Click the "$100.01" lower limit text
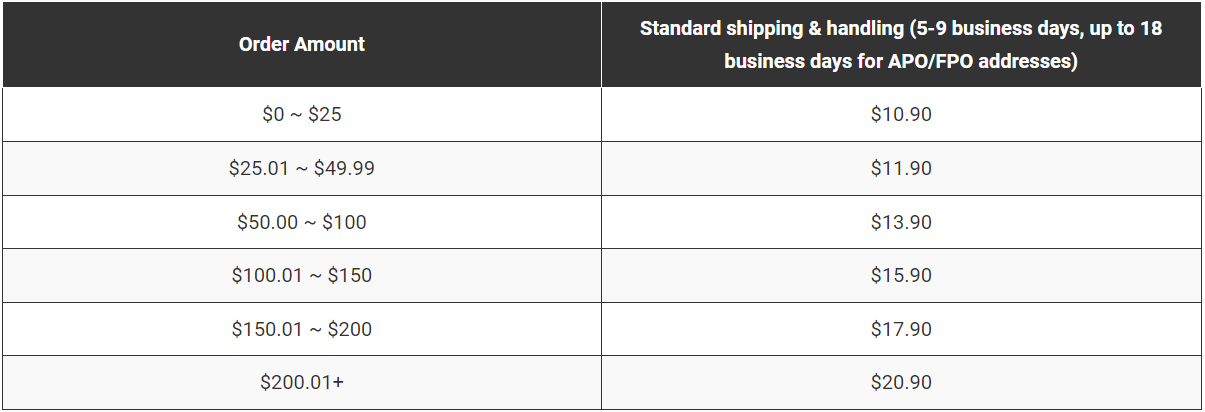1205x412 pixels. click(265, 276)
